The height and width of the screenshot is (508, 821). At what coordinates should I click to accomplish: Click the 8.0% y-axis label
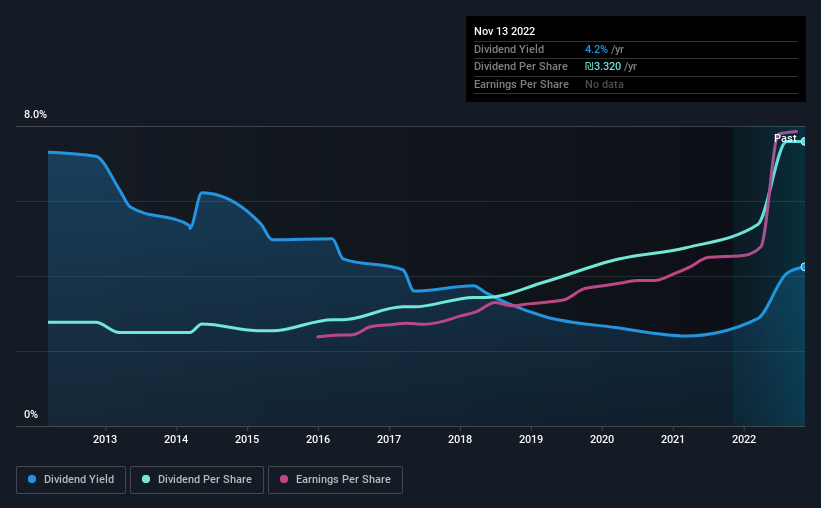point(35,115)
